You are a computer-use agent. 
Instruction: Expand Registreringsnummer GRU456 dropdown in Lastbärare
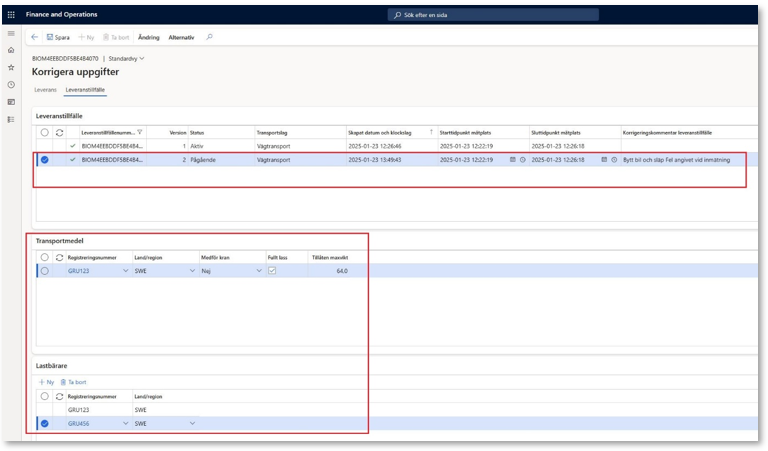[125, 423]
